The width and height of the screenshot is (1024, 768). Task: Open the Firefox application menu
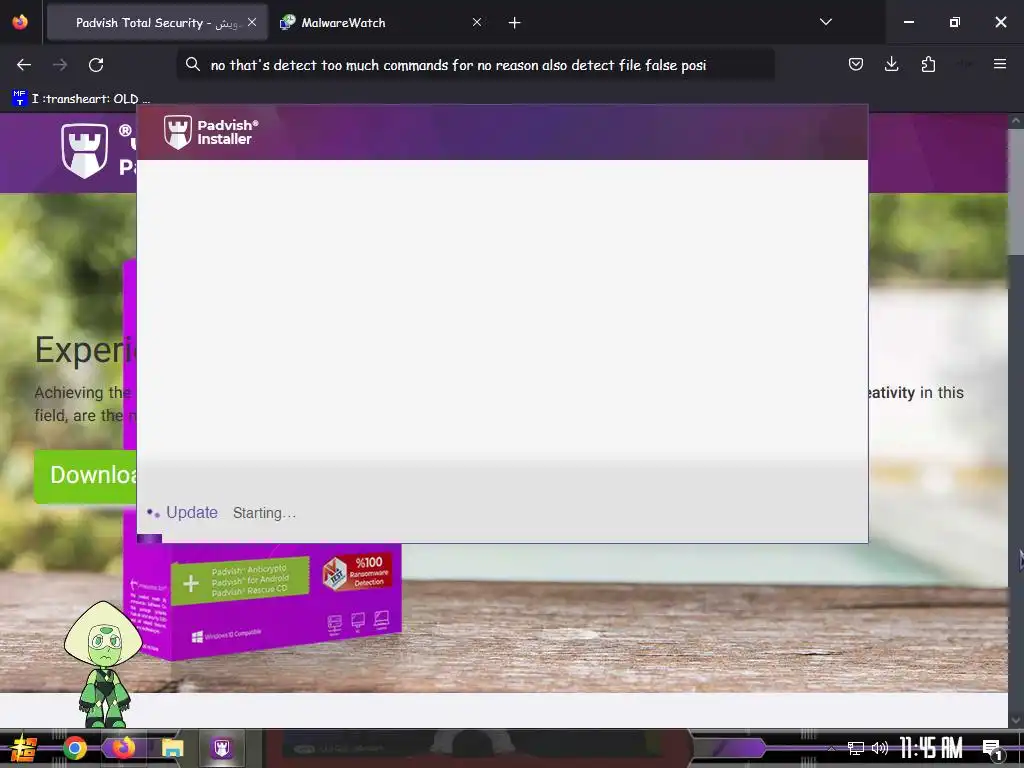(1000, 64)
